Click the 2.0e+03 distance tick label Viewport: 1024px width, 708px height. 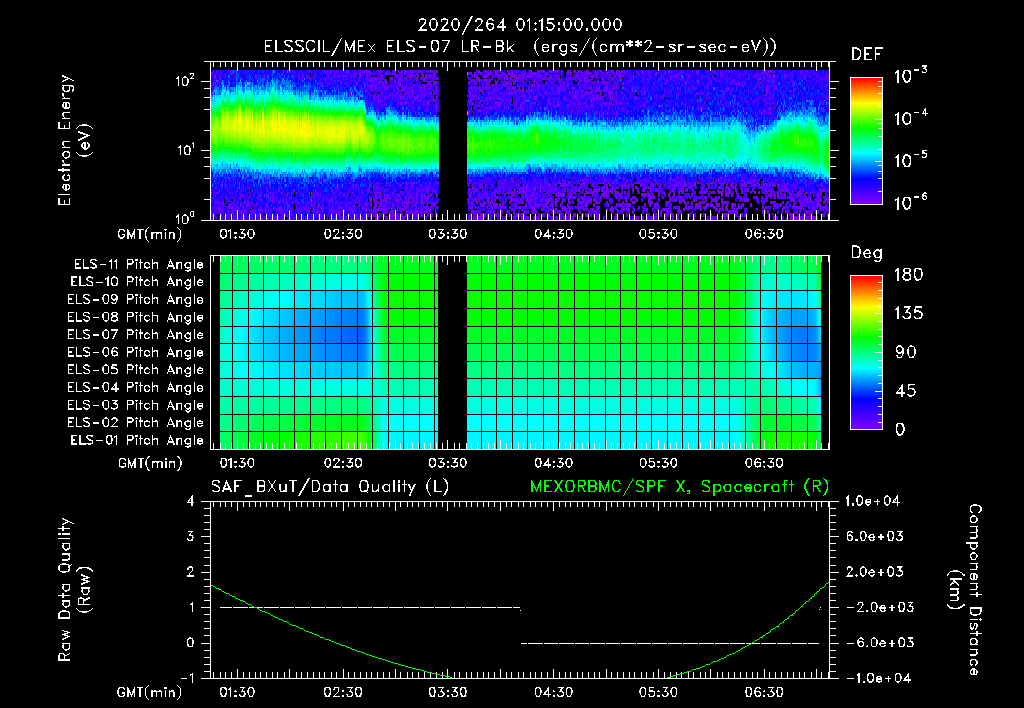tap(874, 571)
